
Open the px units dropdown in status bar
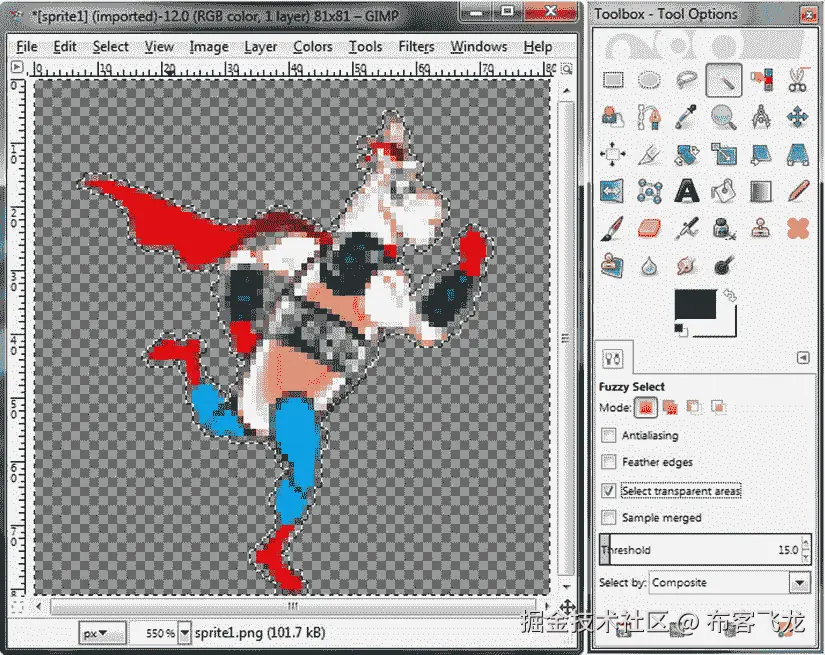100,632
